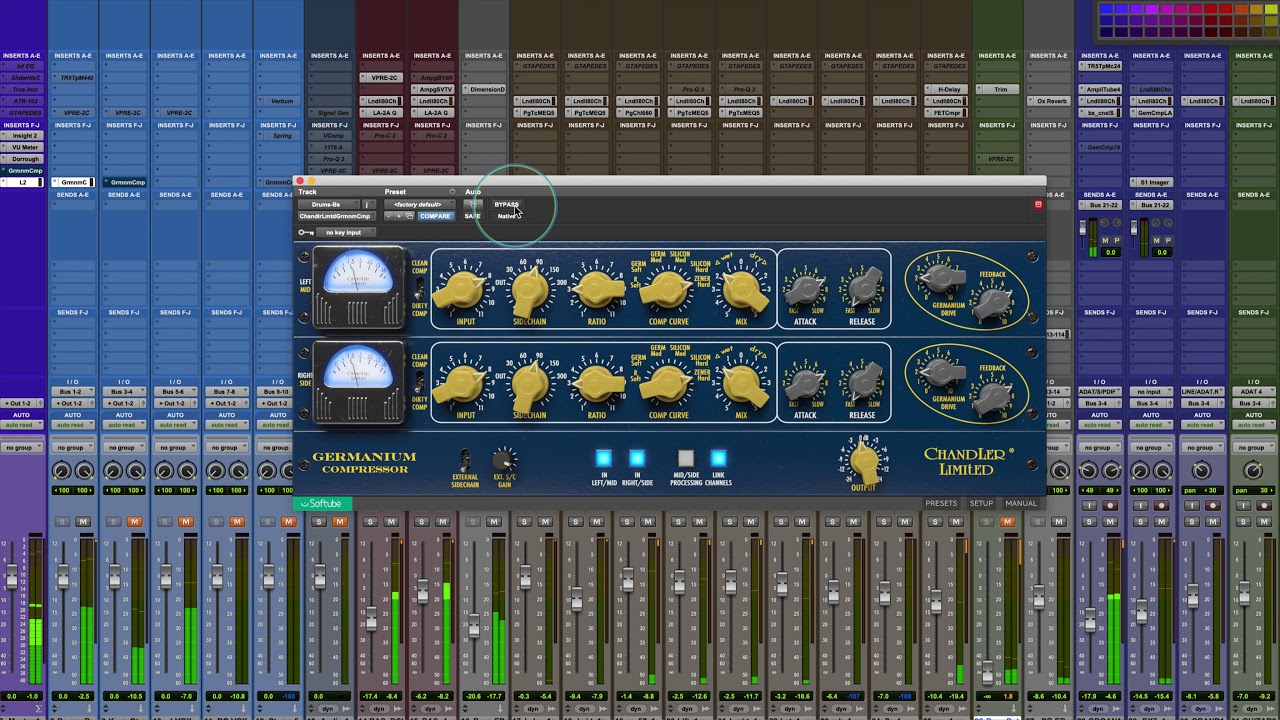Enable MID/SIDE PROCESSING button

coord(685,458)
